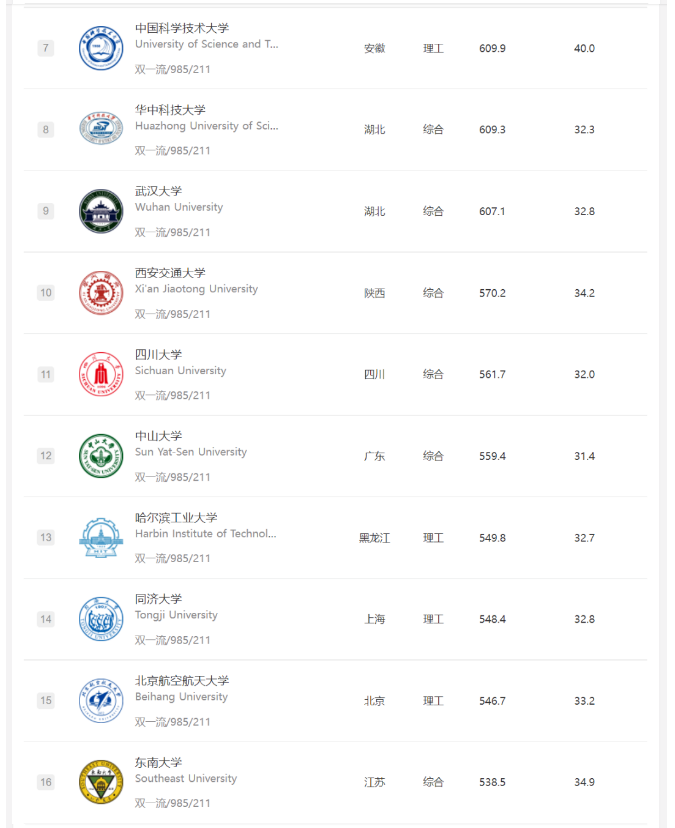Click the red Sichuan University logo
The width and height of the screenshot is (675, 828).
click(x=101, y=374)
